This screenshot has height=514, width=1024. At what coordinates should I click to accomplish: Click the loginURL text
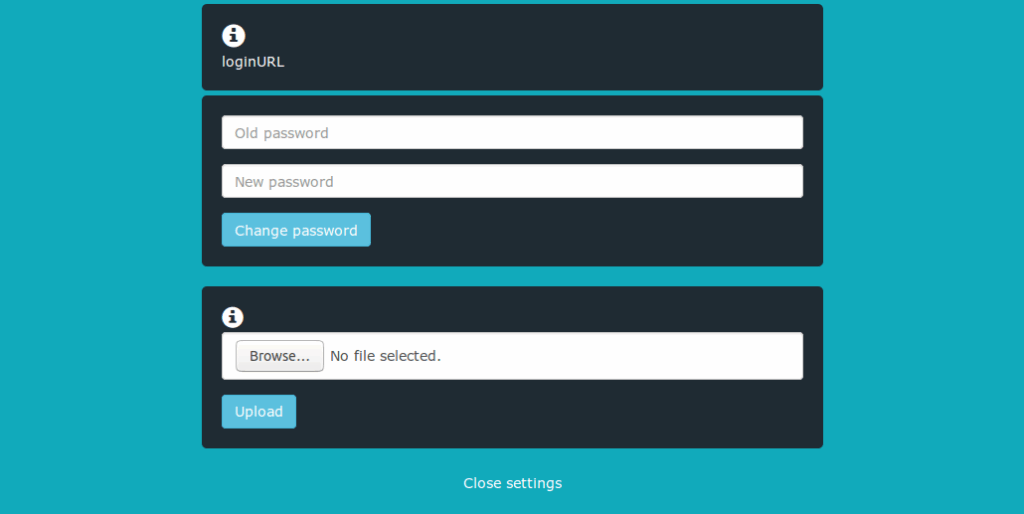[253, 62]
